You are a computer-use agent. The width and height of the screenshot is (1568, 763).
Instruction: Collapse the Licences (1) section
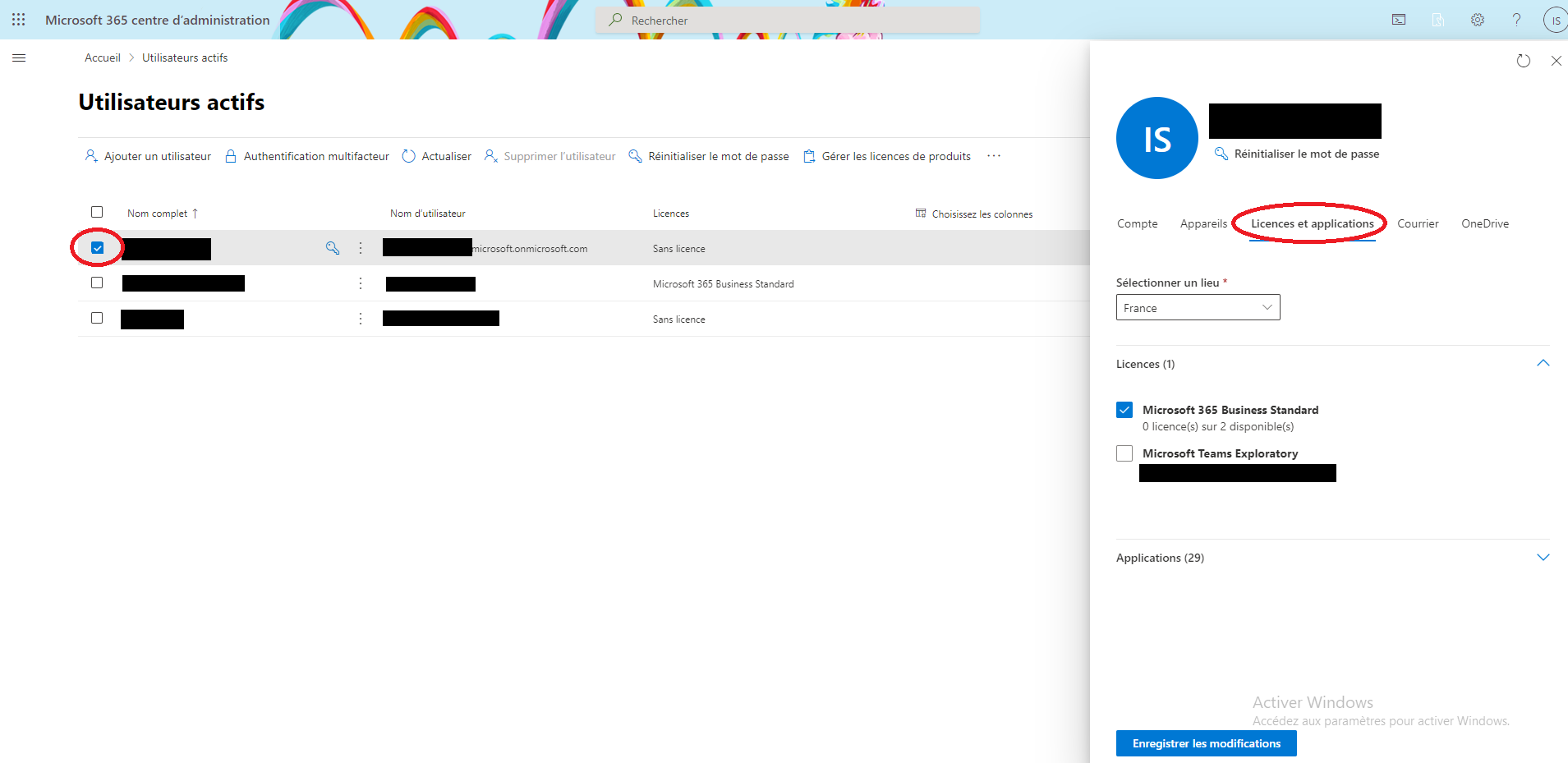pos(1543,363)
